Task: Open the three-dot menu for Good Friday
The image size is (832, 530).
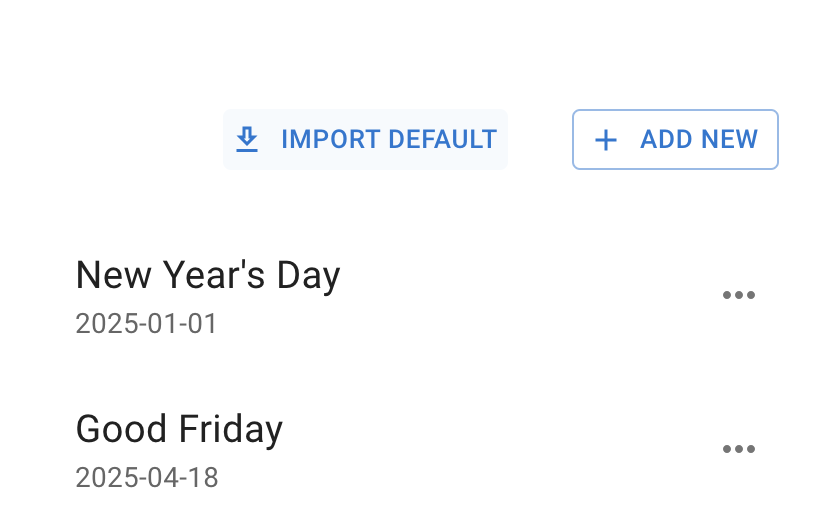Action: pyautogui.click(x=738, y=449)
